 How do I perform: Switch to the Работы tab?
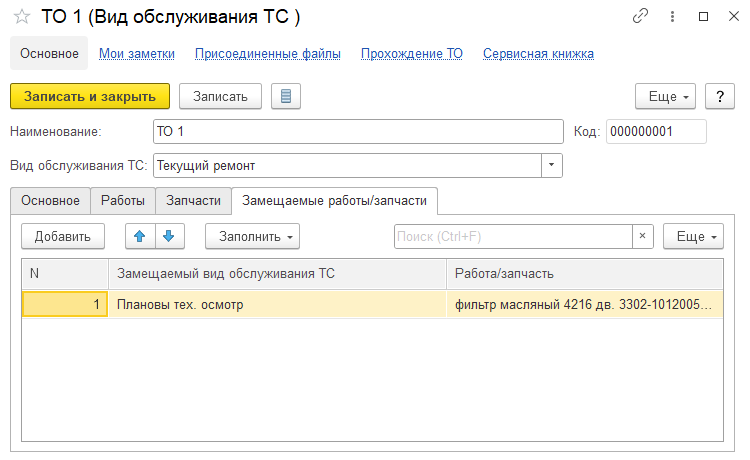[123, 200]
